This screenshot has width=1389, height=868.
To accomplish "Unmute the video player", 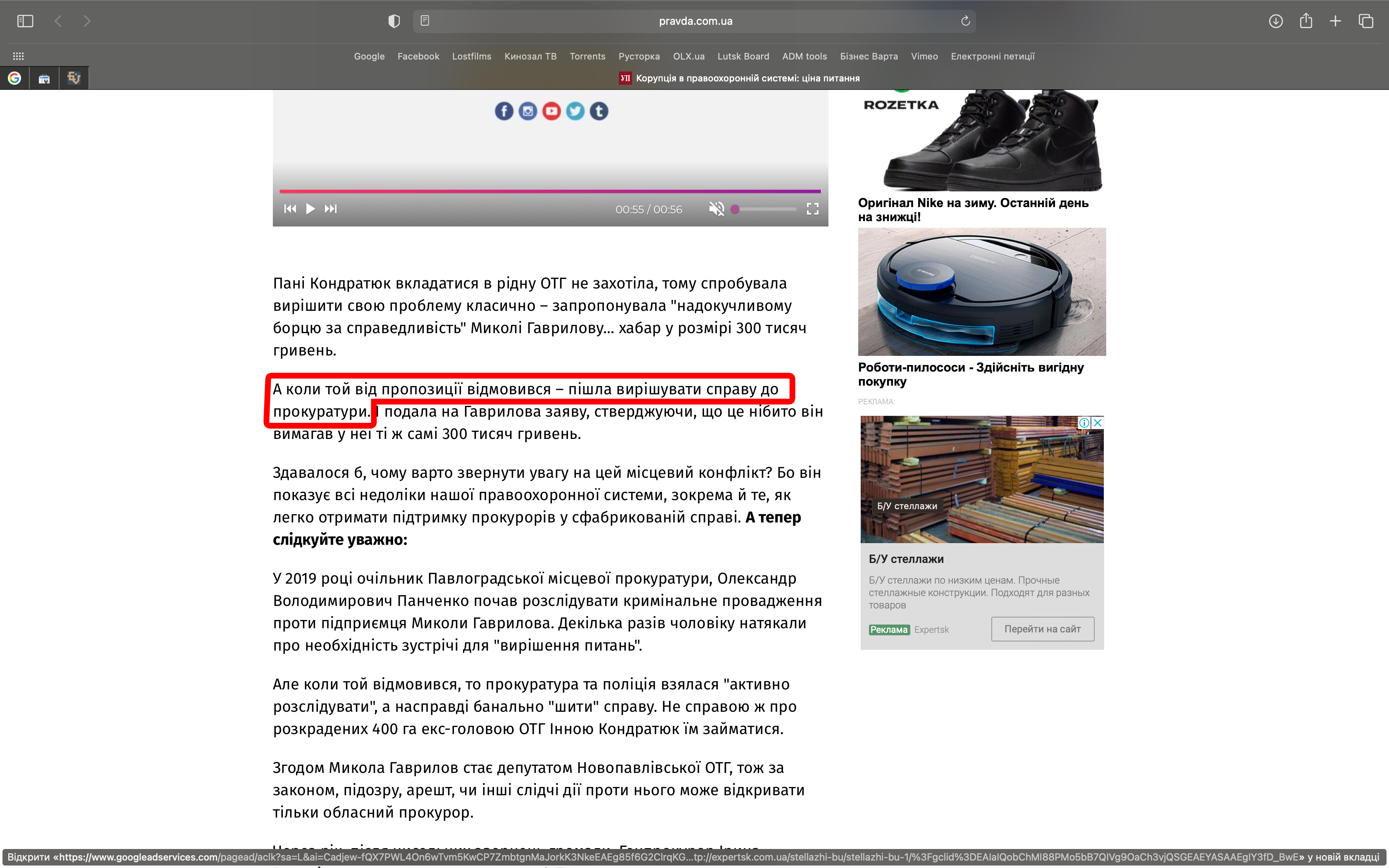I will (x=716, y=209).
